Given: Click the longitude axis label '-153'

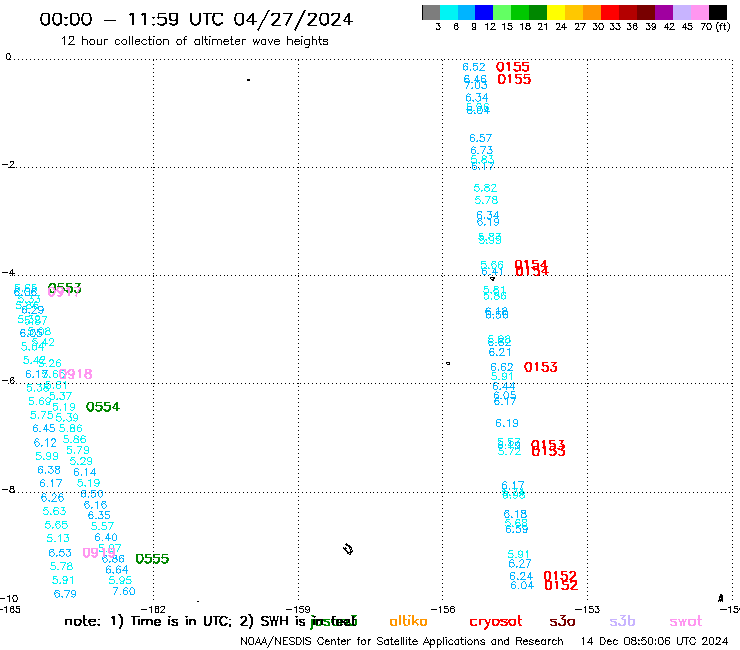Looking at the screenshot, I should pyautogui.click(x=588, y=609).
